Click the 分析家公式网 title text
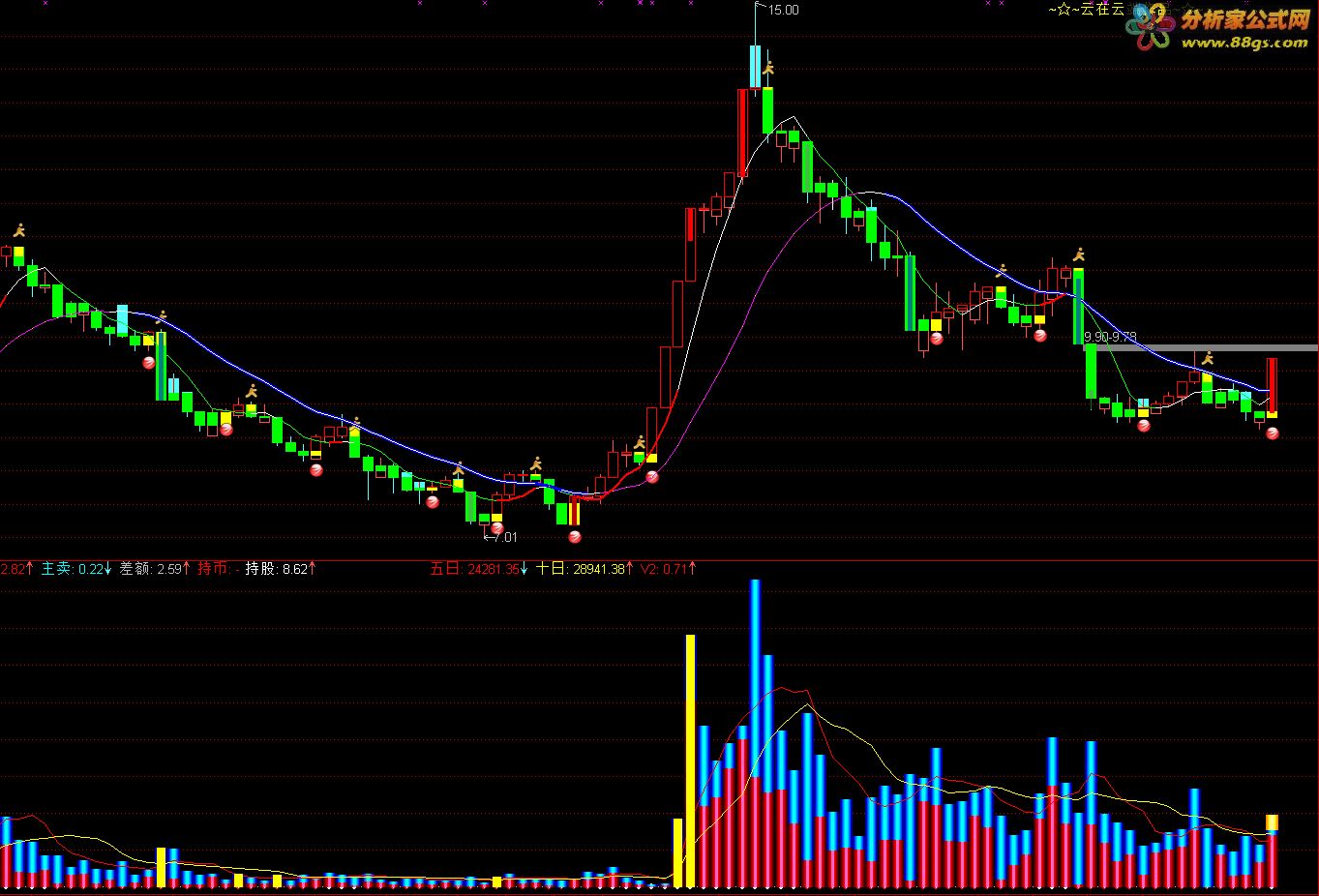This screenshot has height=896, width=1319. 1244,18
